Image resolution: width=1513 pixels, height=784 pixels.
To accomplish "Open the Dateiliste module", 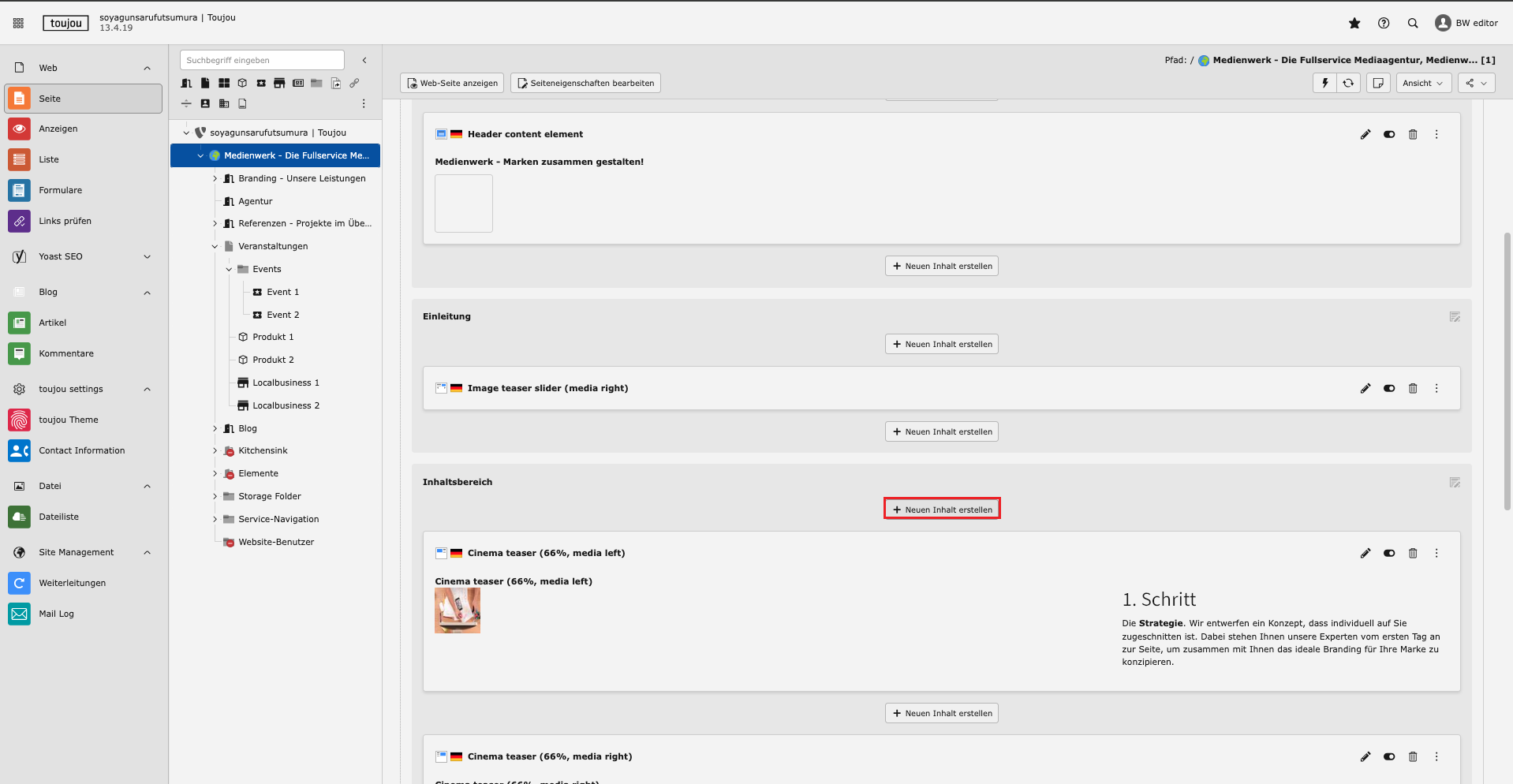I will [59, 517].
